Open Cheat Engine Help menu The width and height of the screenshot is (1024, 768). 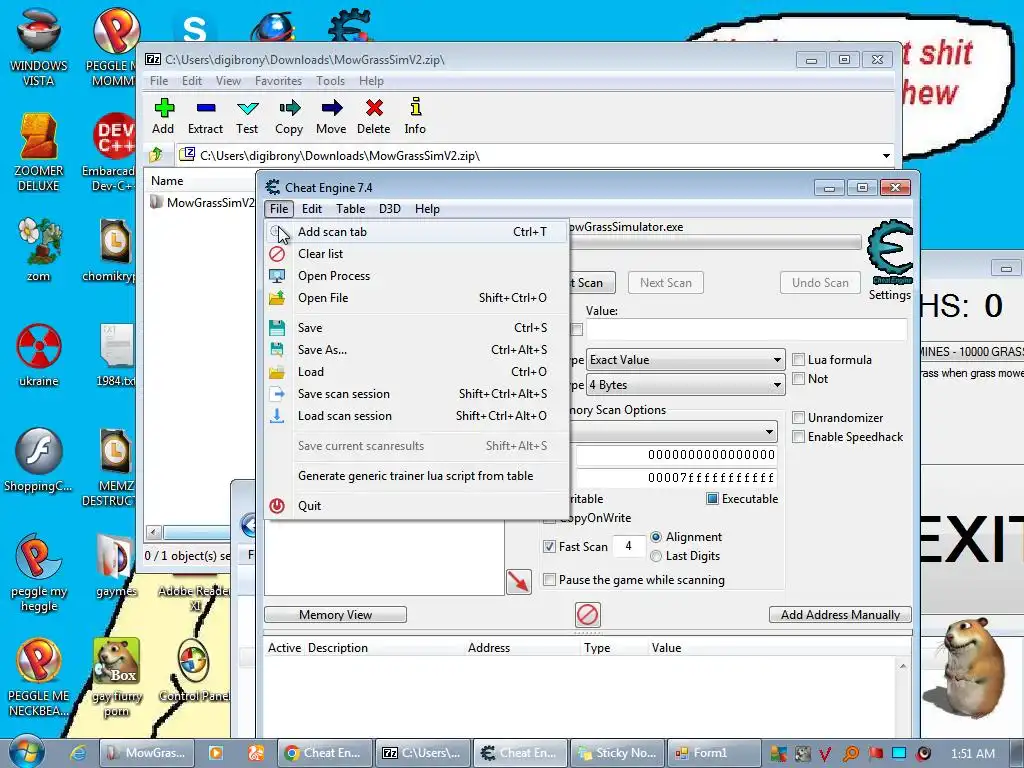427,209
